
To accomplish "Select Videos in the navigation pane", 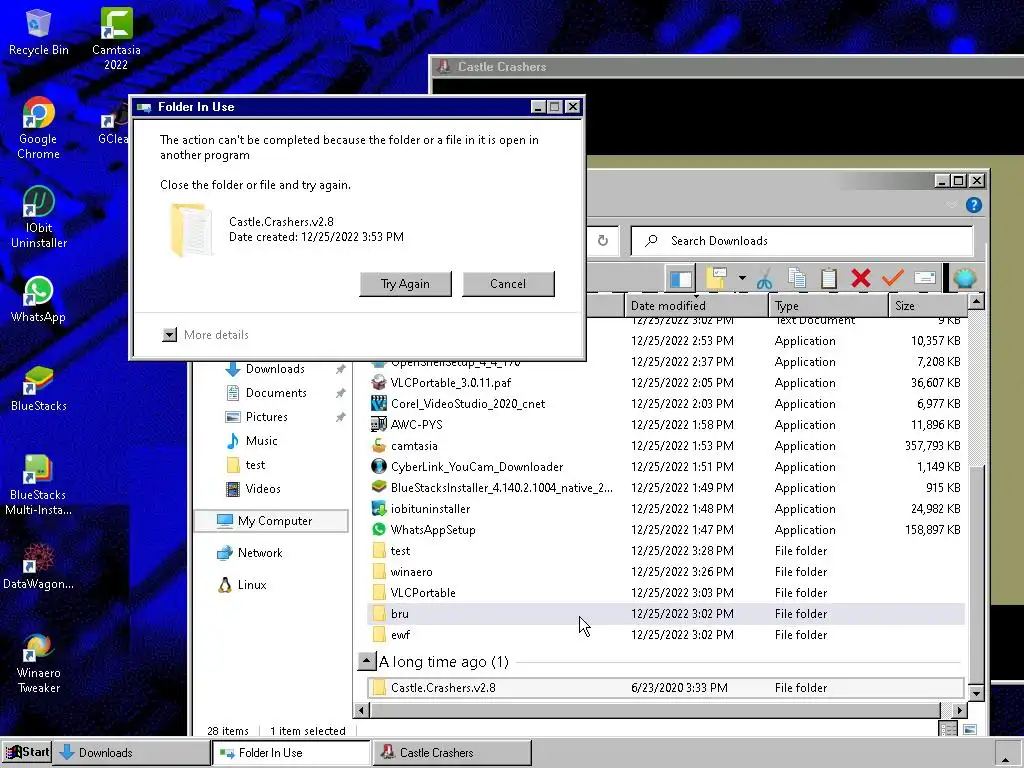I will [262, 488].
